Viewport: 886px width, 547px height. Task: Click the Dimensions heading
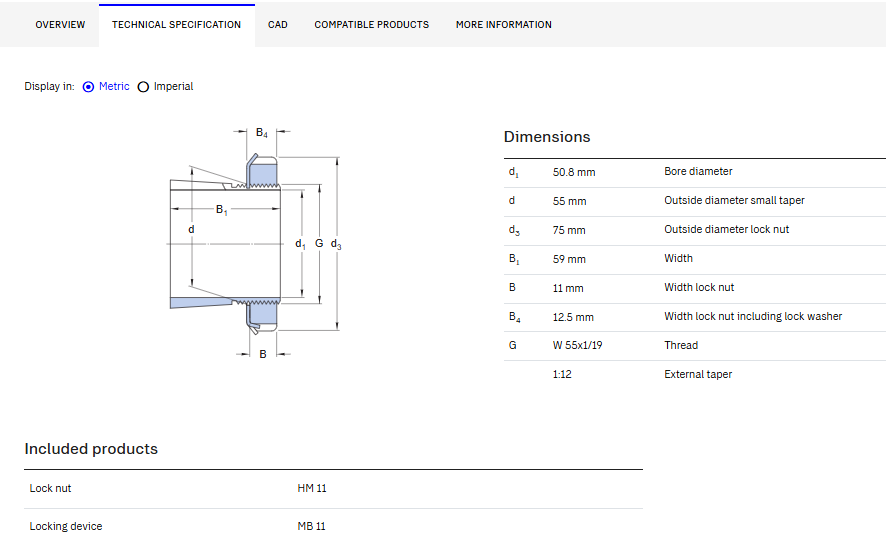click(546, 137)
